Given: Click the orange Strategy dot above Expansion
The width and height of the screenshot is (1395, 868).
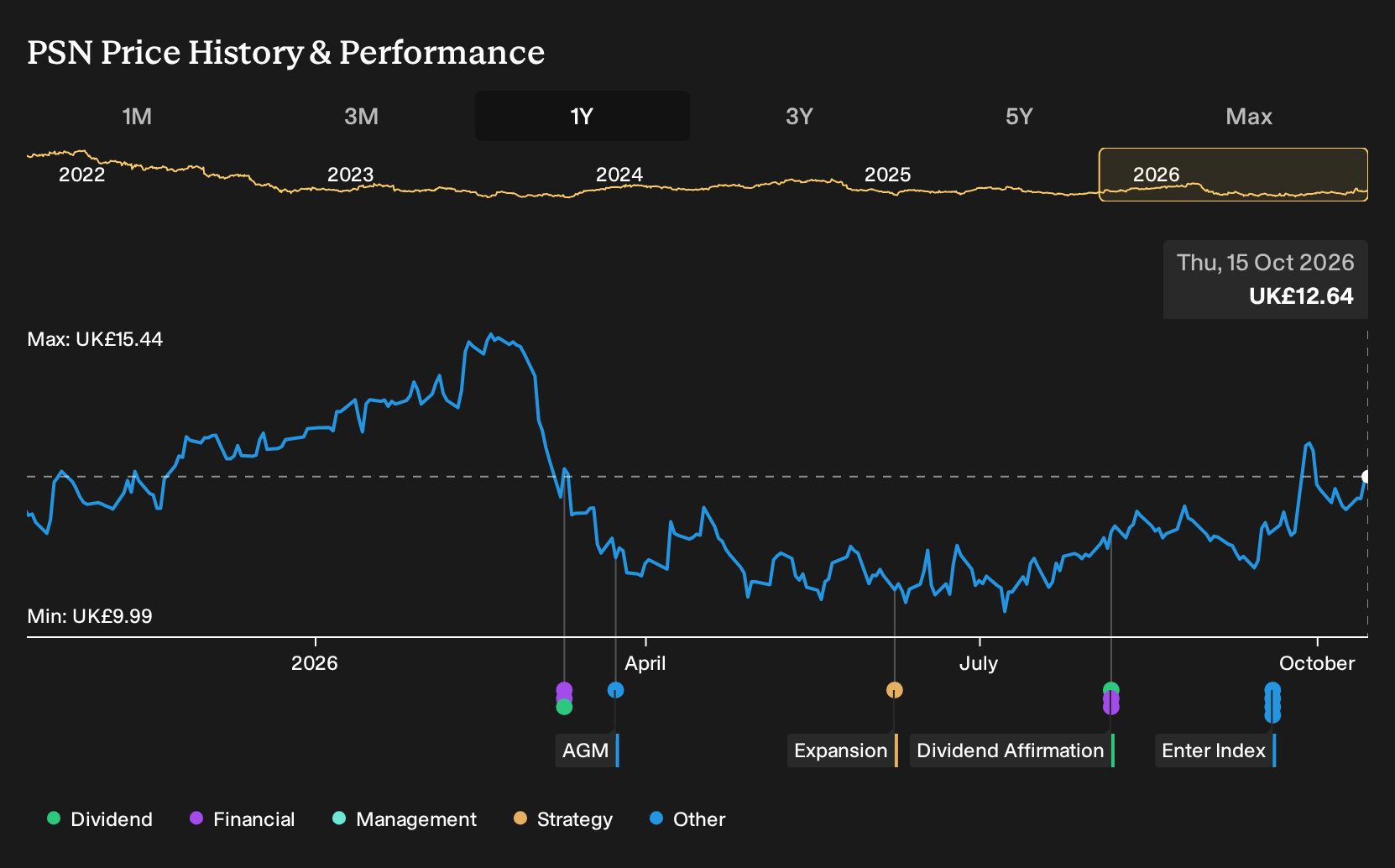Looking at the screenshot, I should click(x=895, y=690).
